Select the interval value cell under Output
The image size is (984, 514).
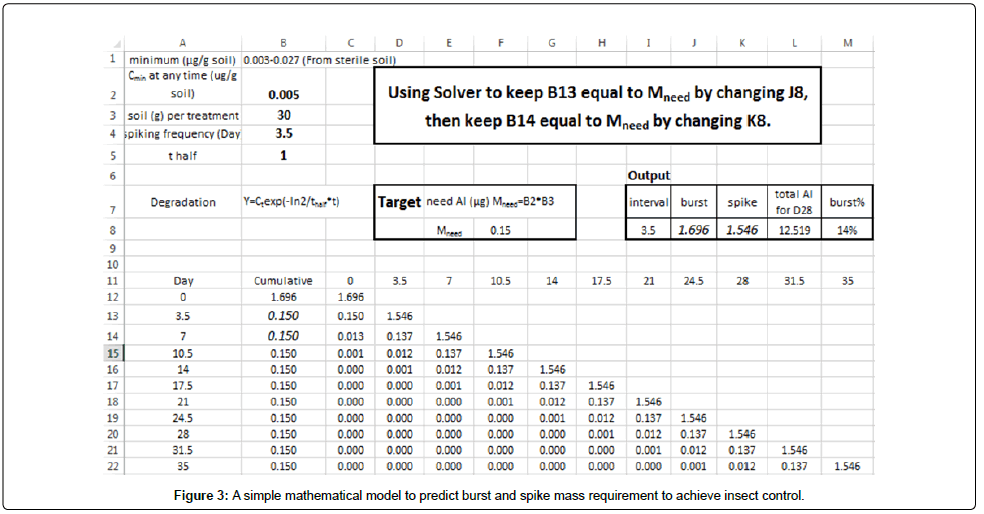(x=648, y=230)
